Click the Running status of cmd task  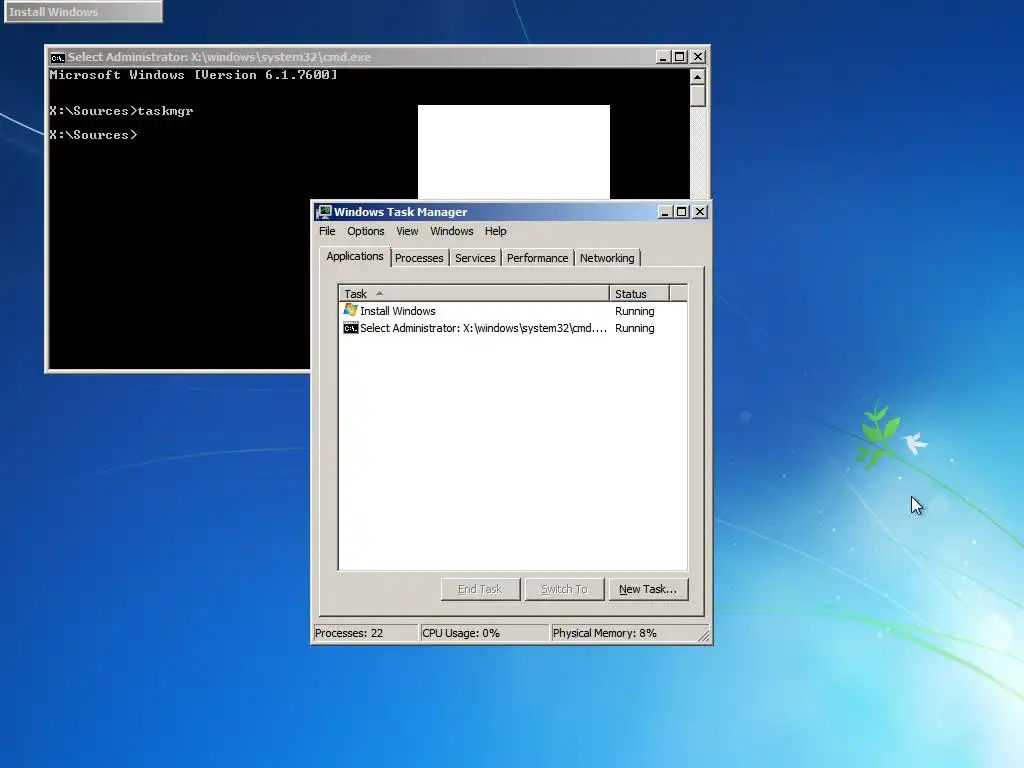tap(635, 328)
